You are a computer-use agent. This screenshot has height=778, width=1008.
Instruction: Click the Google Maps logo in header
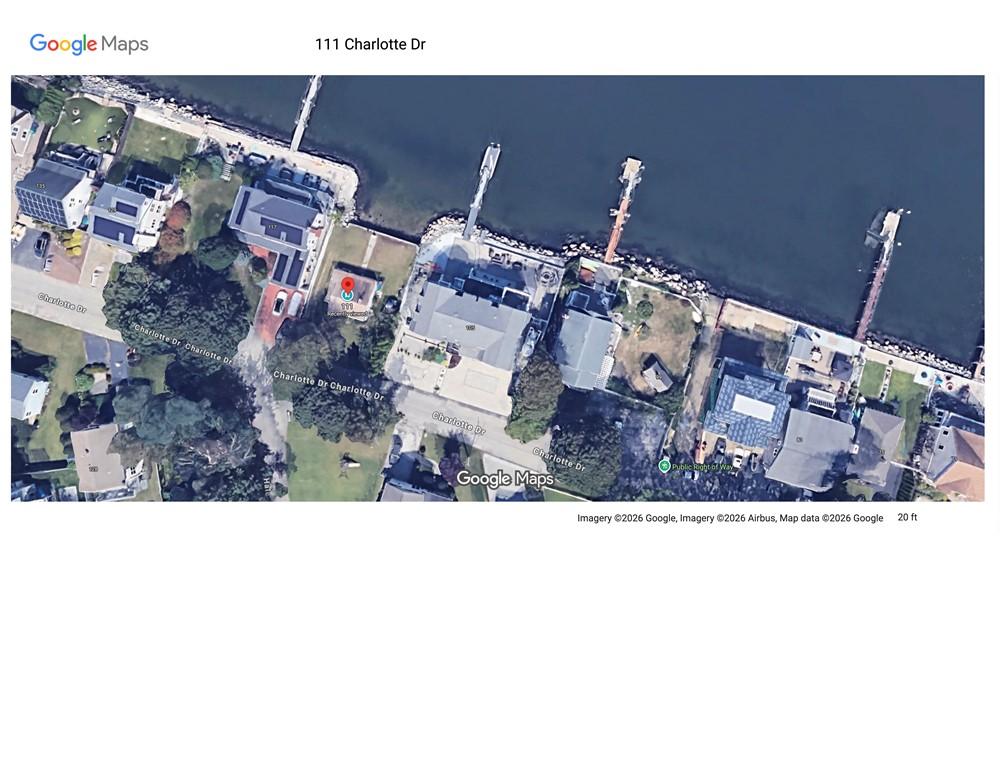pos(89,44)
